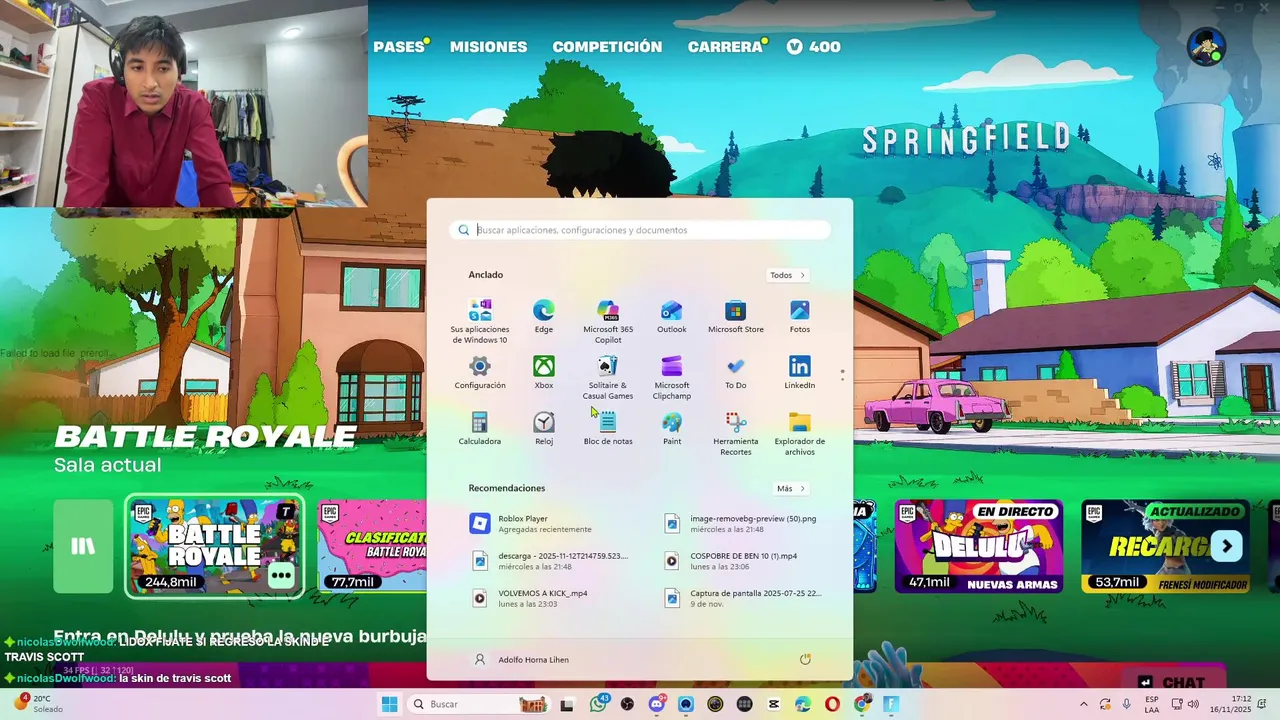
Task: Switch to COMPETICIÓN tab in Fortnite
Action: pyautogui.click(x=607, y=47)
